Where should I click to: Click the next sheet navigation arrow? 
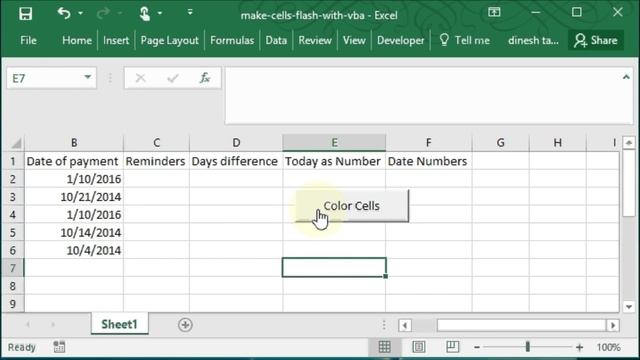(x=53, y=325)
